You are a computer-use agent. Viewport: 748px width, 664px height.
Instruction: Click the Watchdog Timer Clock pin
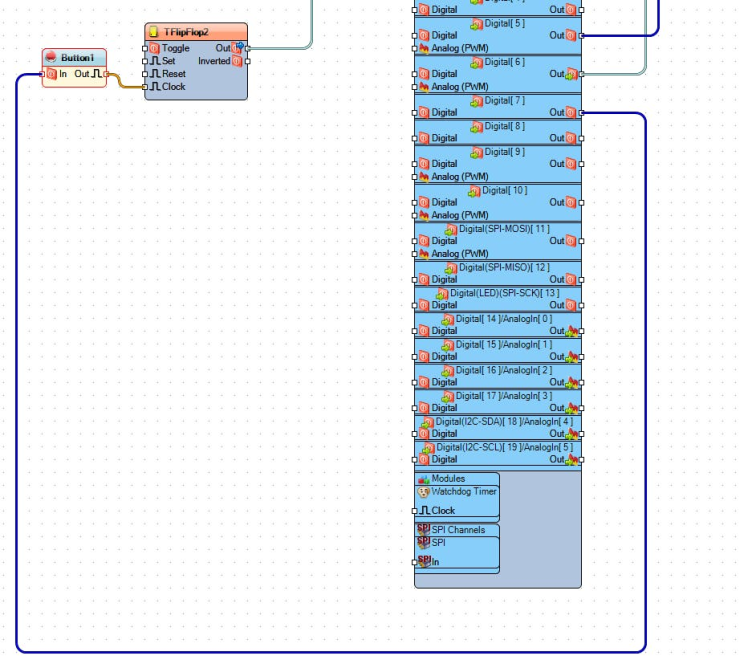click(416, 511)
